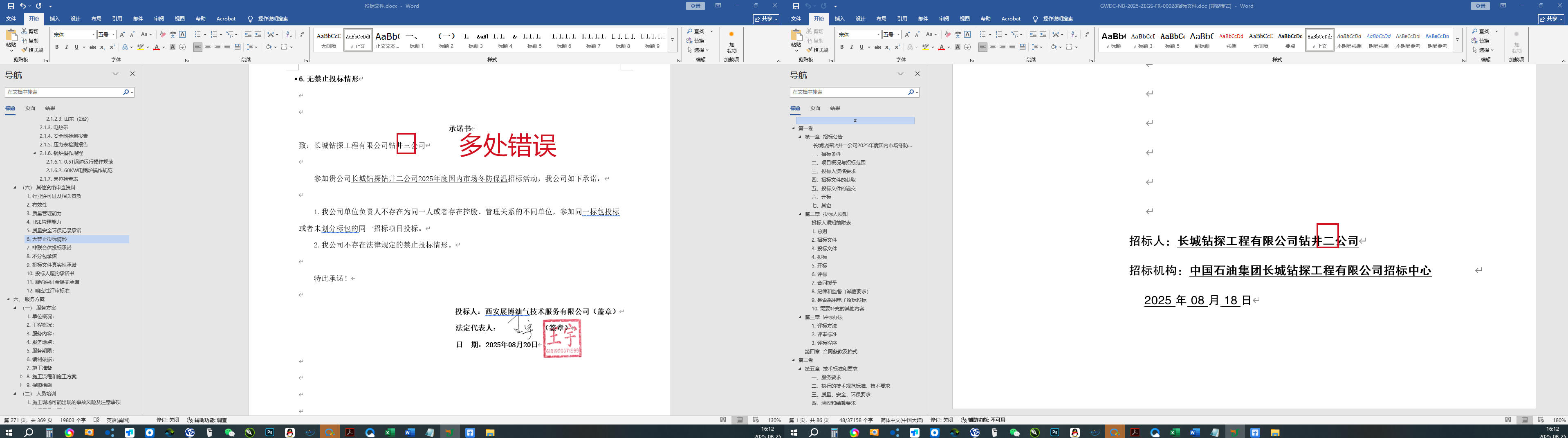Collapse 锅炉操作规程 (2.1.6) heading in left navigation
The height and width of the screenshot is (438, 1568).
click(35, 153)
